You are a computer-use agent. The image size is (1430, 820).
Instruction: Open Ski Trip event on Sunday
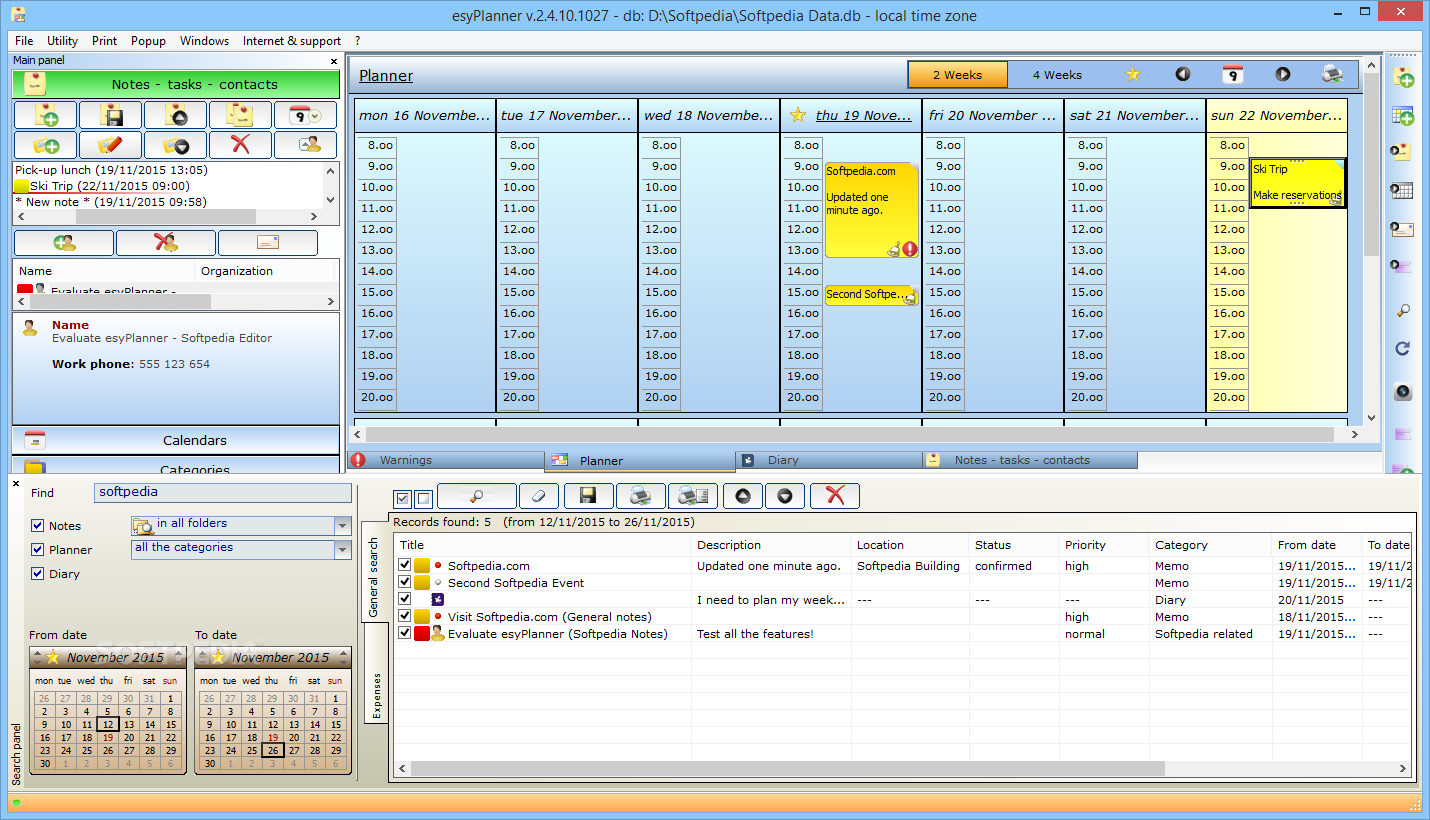[x=1297, y=182]
